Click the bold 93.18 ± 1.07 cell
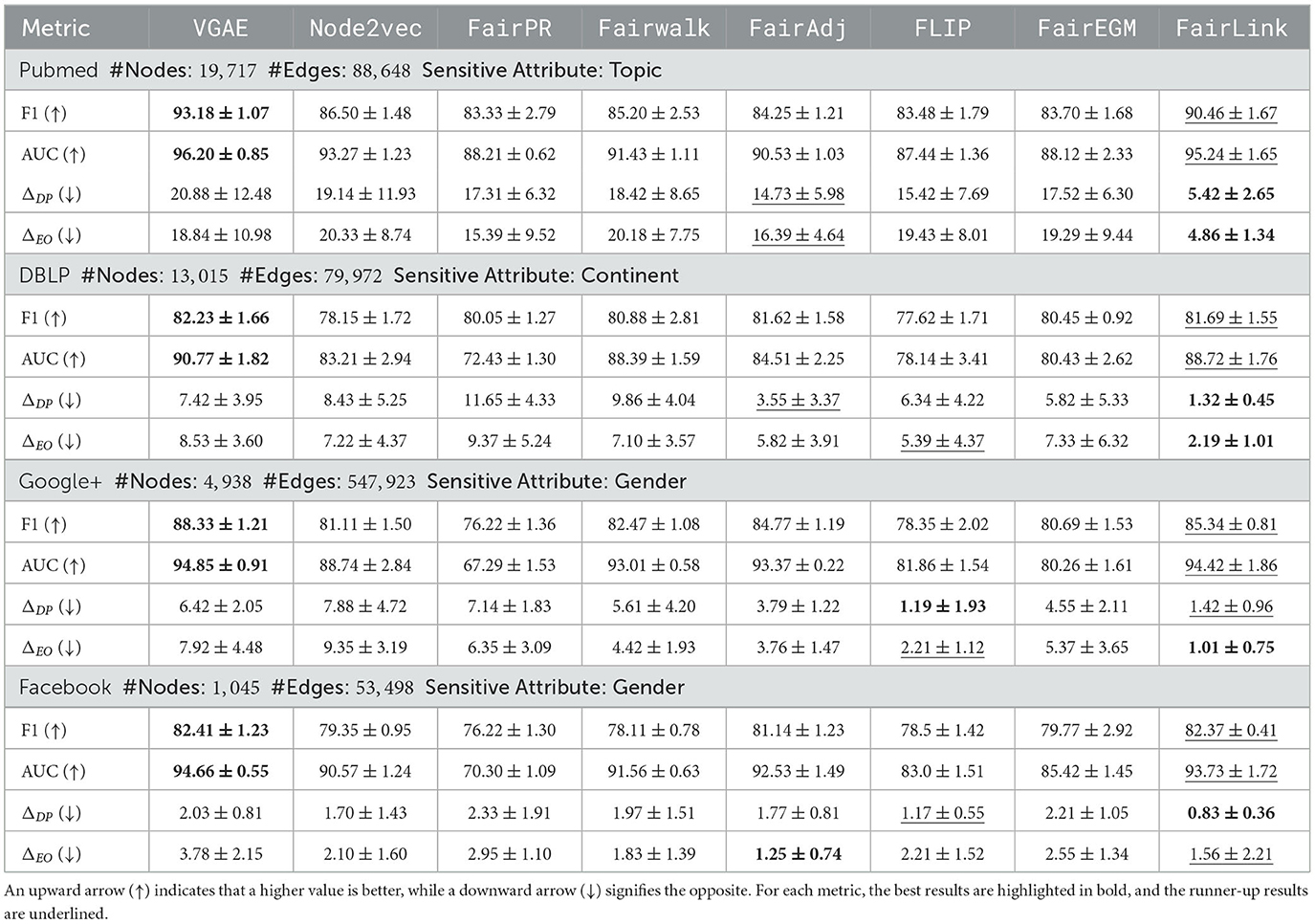The width and height of the screenshot is (1315, 924). [x=221, y=113]
